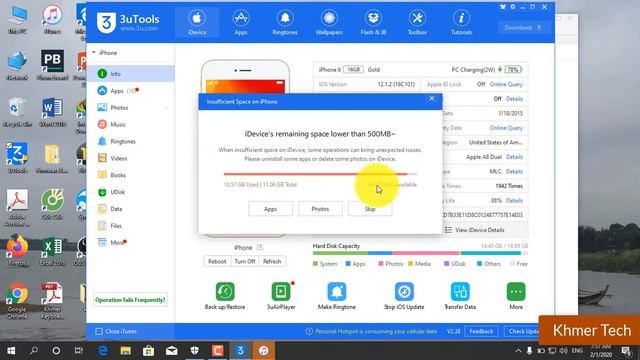Open File Explorer from taskbar
This screenshot has height=360, width=640.
click(126, 351)
